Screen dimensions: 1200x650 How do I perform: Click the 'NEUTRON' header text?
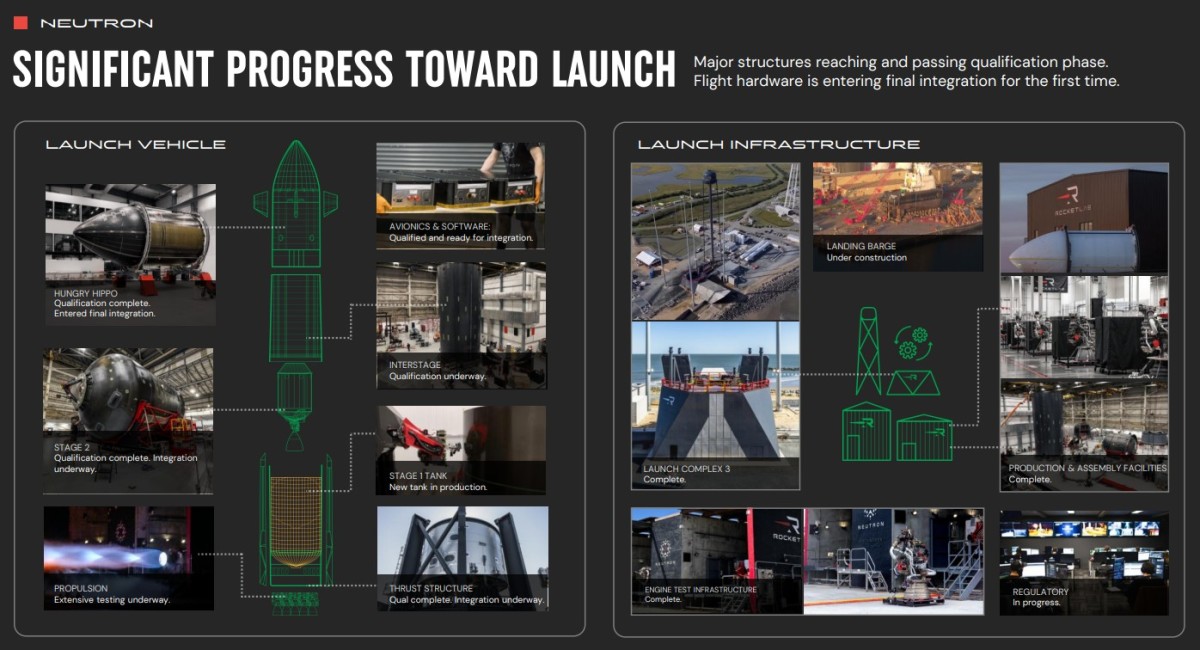point(96,22)
